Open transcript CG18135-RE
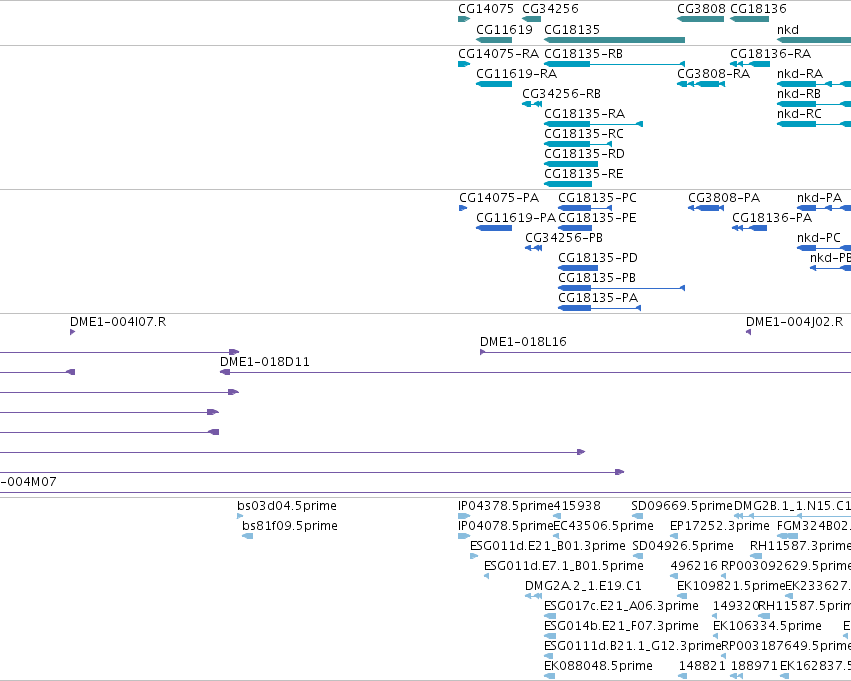The image size is (851, 681). point(583,174)
